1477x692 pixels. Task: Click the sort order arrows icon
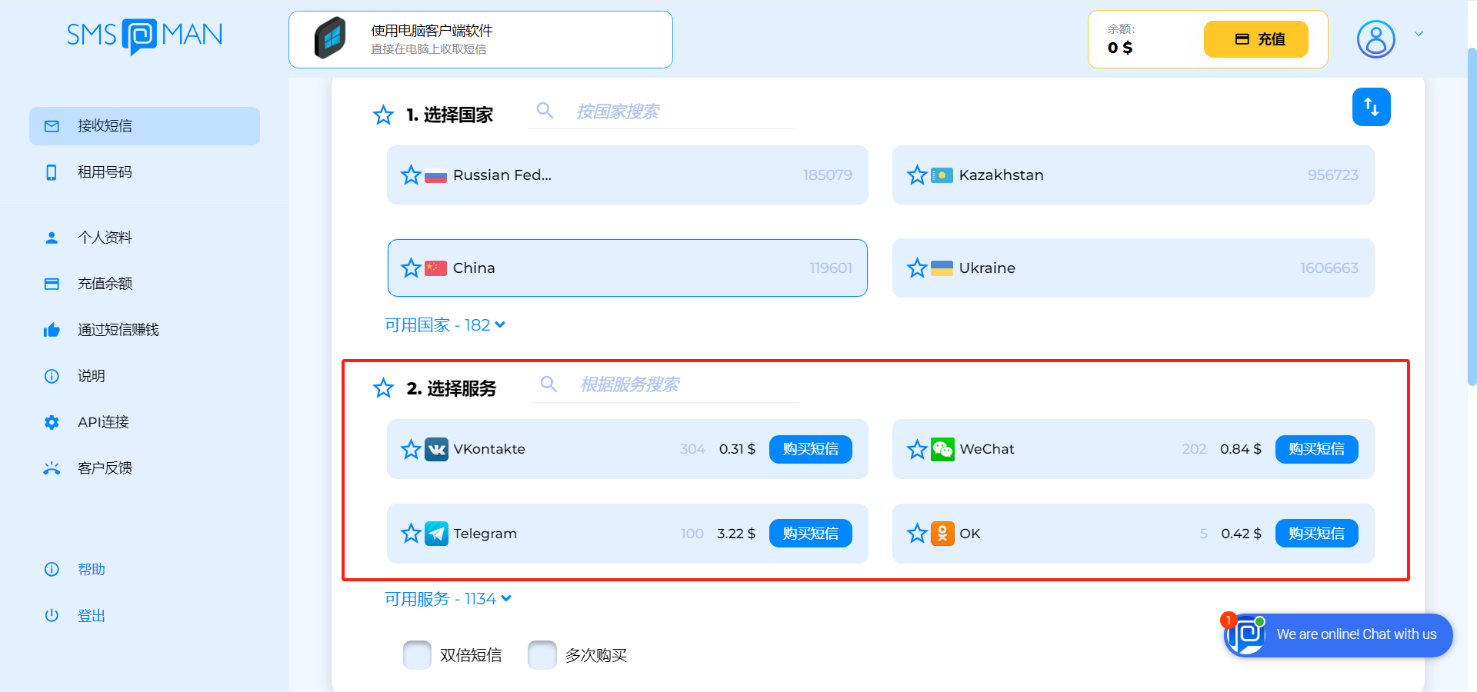click(x=1371, y=106)
